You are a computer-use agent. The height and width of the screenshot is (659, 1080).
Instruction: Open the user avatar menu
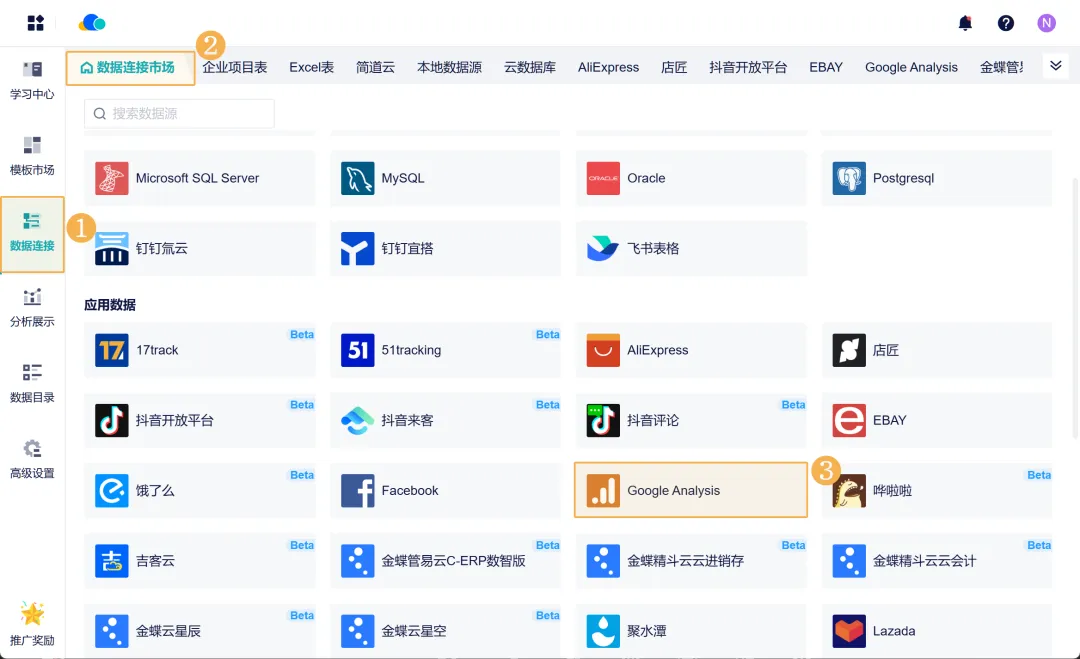tap(1046, 23)
